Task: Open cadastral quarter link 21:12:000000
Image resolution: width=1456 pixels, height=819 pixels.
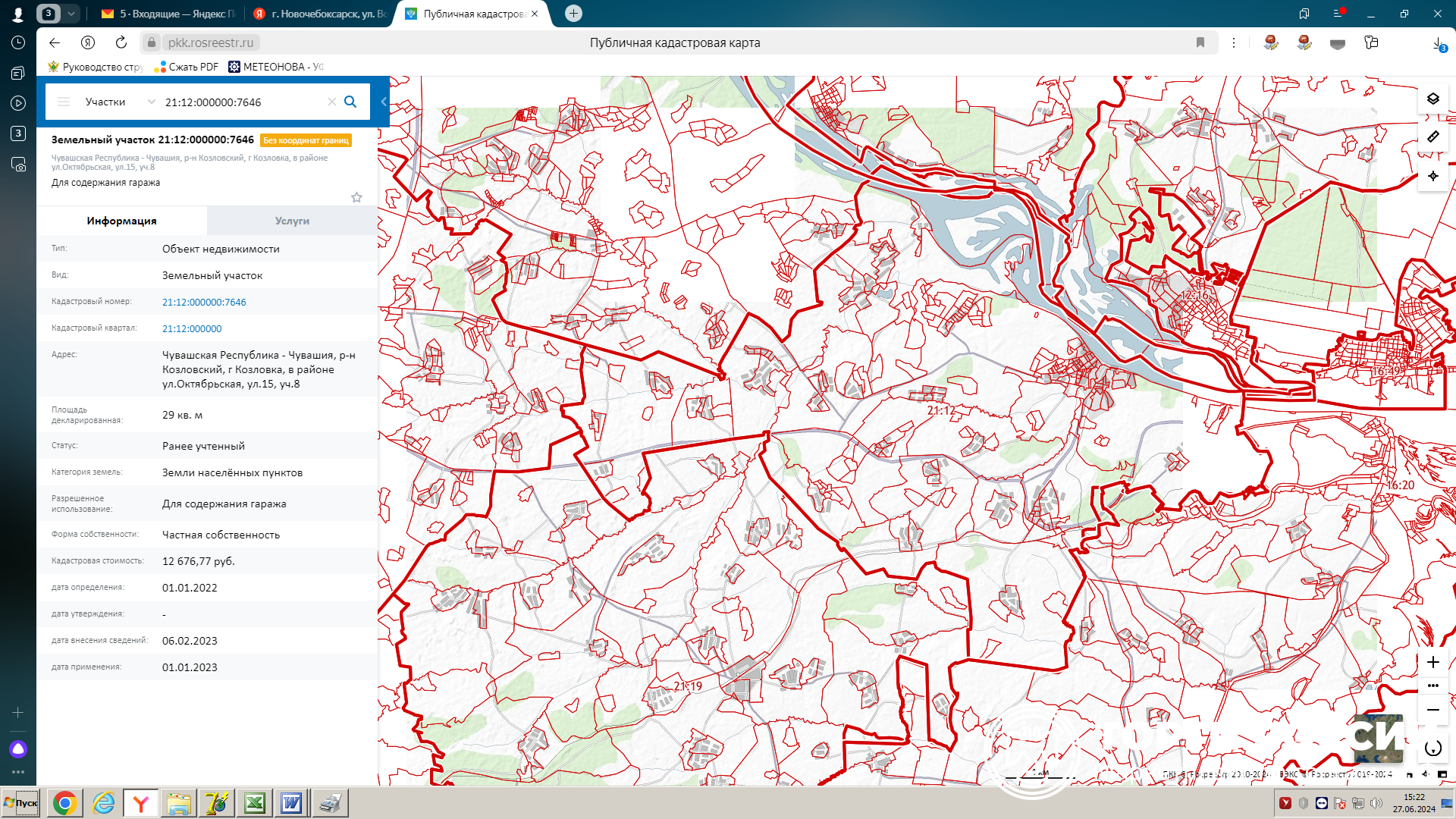Action: pos(192,328)
